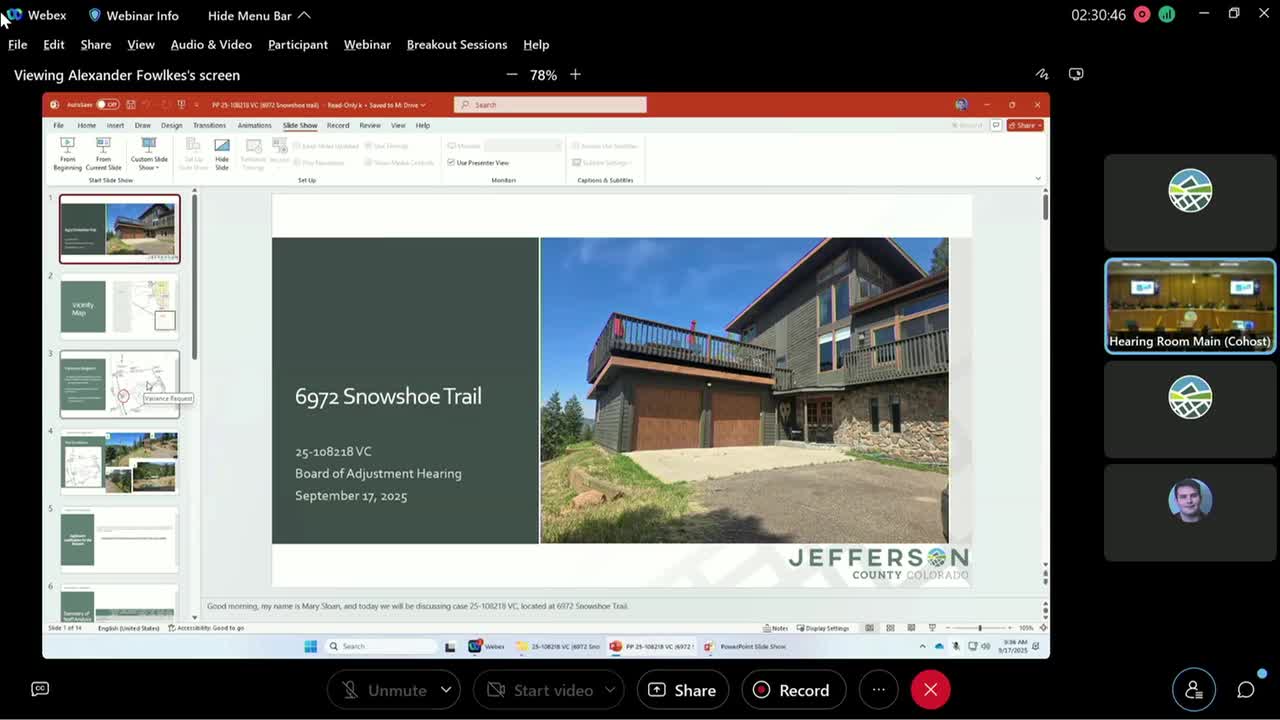Click the More options ellipsis button
The image size is (1280, 720).
pyautogui.click(x=878, y=690)
